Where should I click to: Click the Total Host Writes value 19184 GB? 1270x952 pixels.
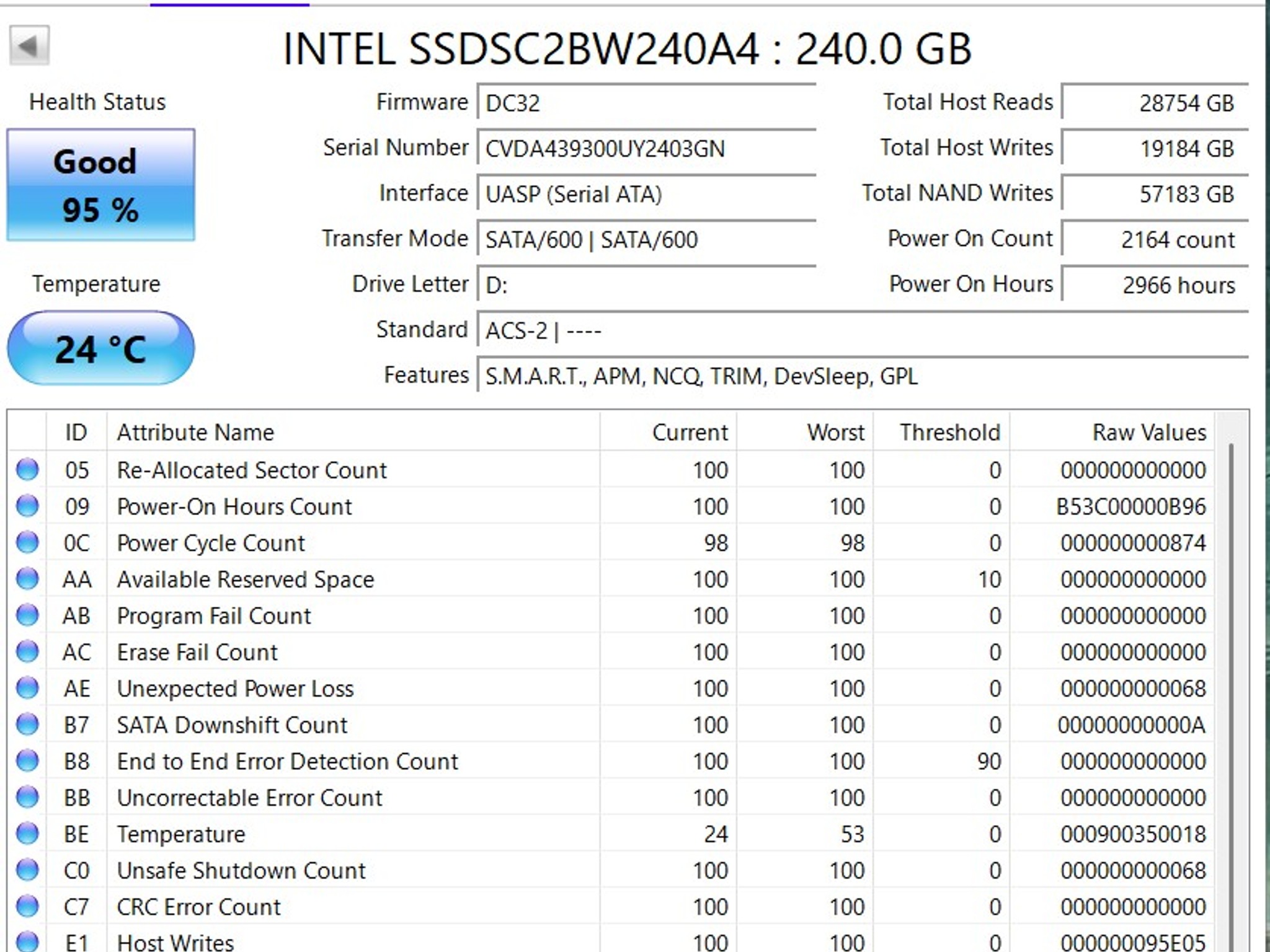point(1155,148)
